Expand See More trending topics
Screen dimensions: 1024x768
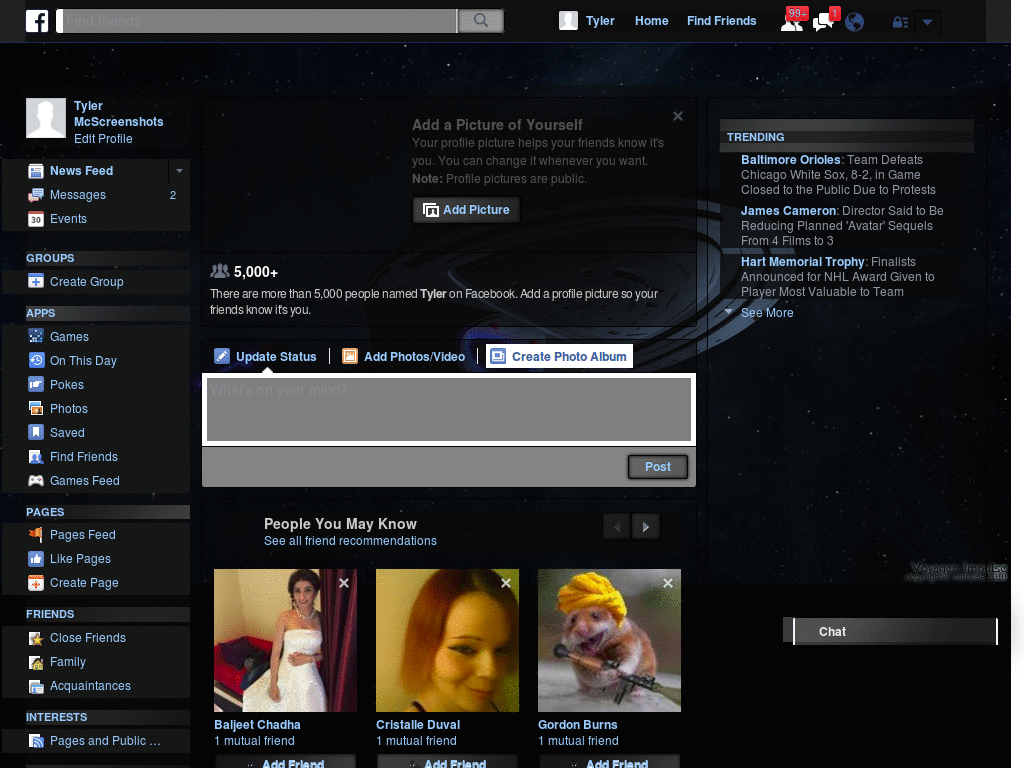click(767, 313)
